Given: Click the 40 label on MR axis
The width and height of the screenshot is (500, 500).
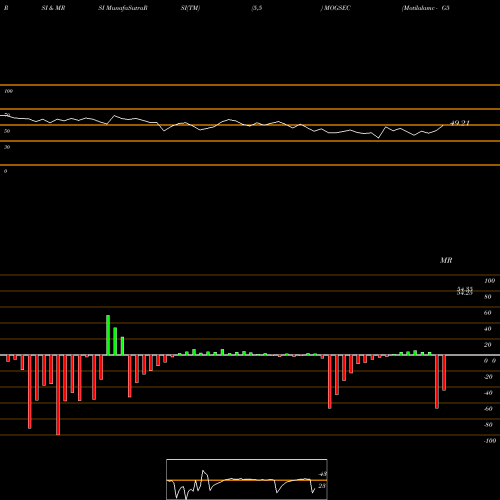Looking at the screenshot, I should pos(487,329).
